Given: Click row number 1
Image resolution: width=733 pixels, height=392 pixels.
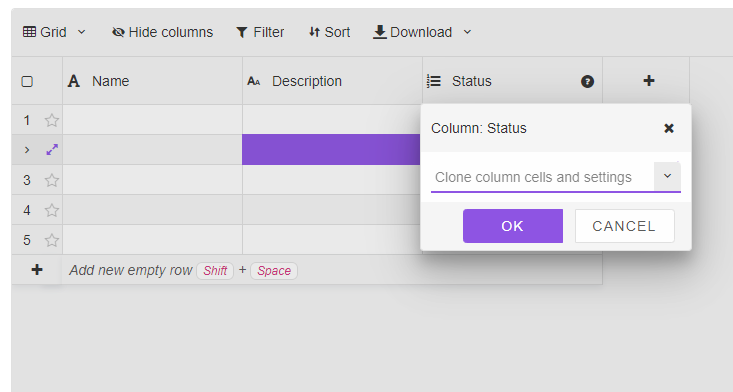Looking at the screenshot, I should [27, 121].
